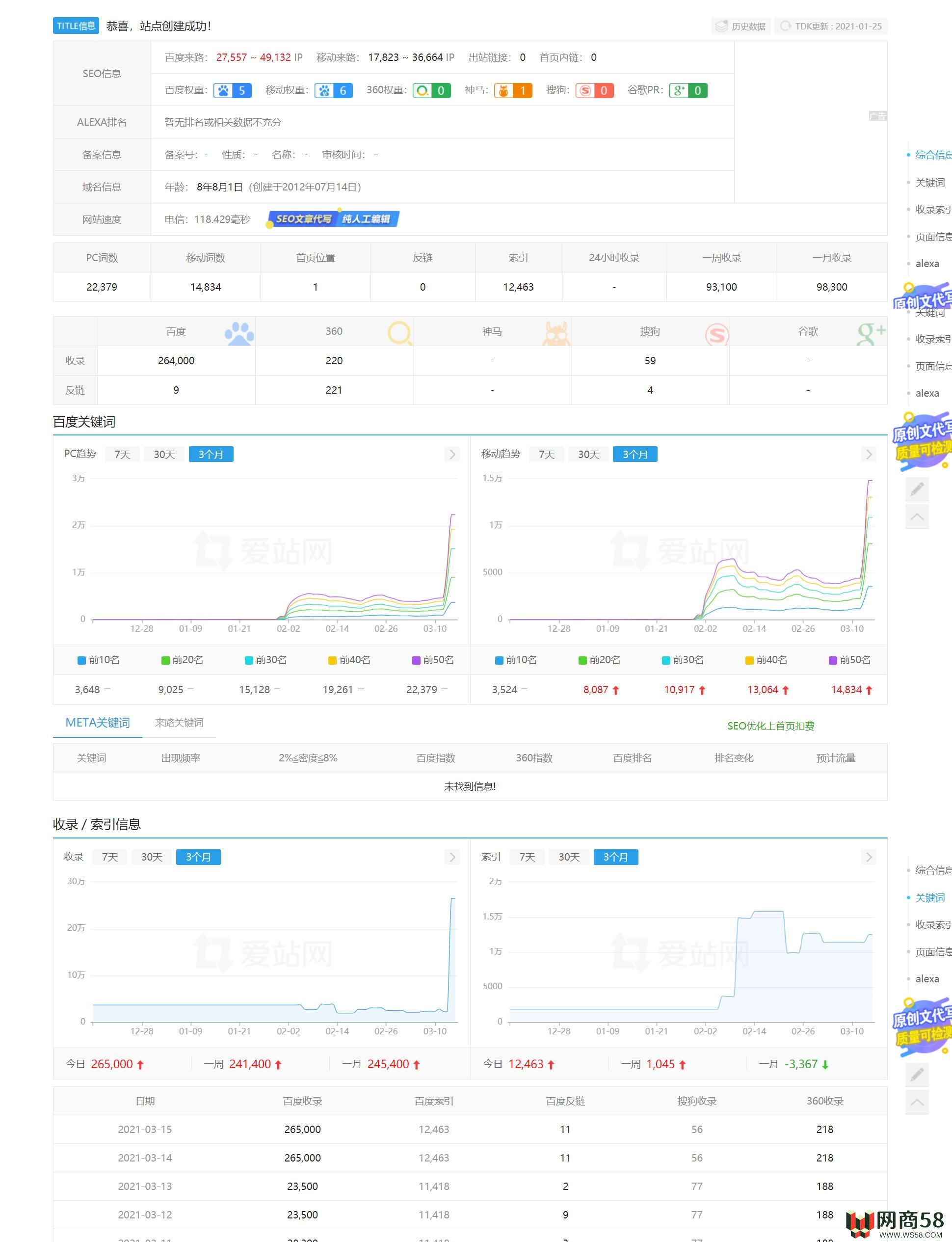Jump to 综合信息 in top side navigation
The image size is (952, 1242).
click(x=933, y=155)
